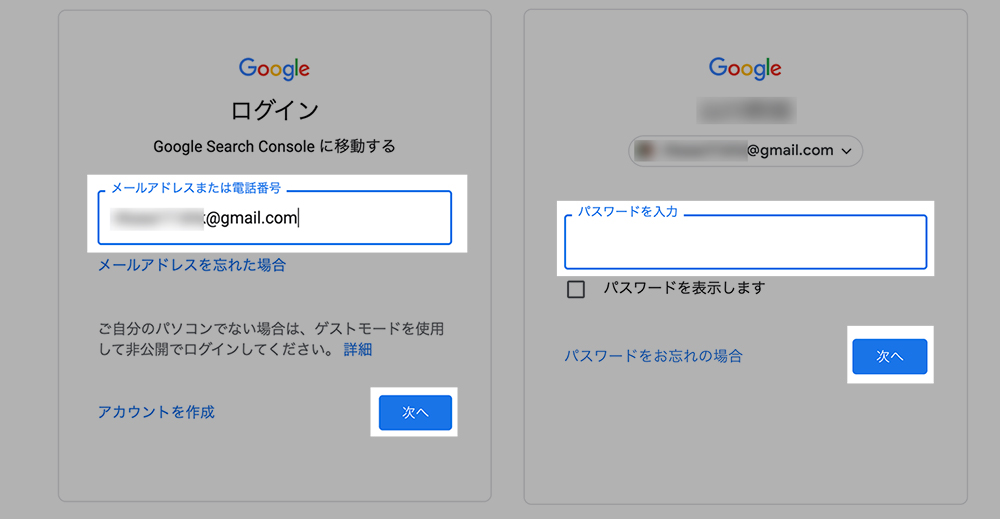Open メールアドレスを忘れた場合 link
The height and width of the screenshot is (519, 1000).
point(192,265)
